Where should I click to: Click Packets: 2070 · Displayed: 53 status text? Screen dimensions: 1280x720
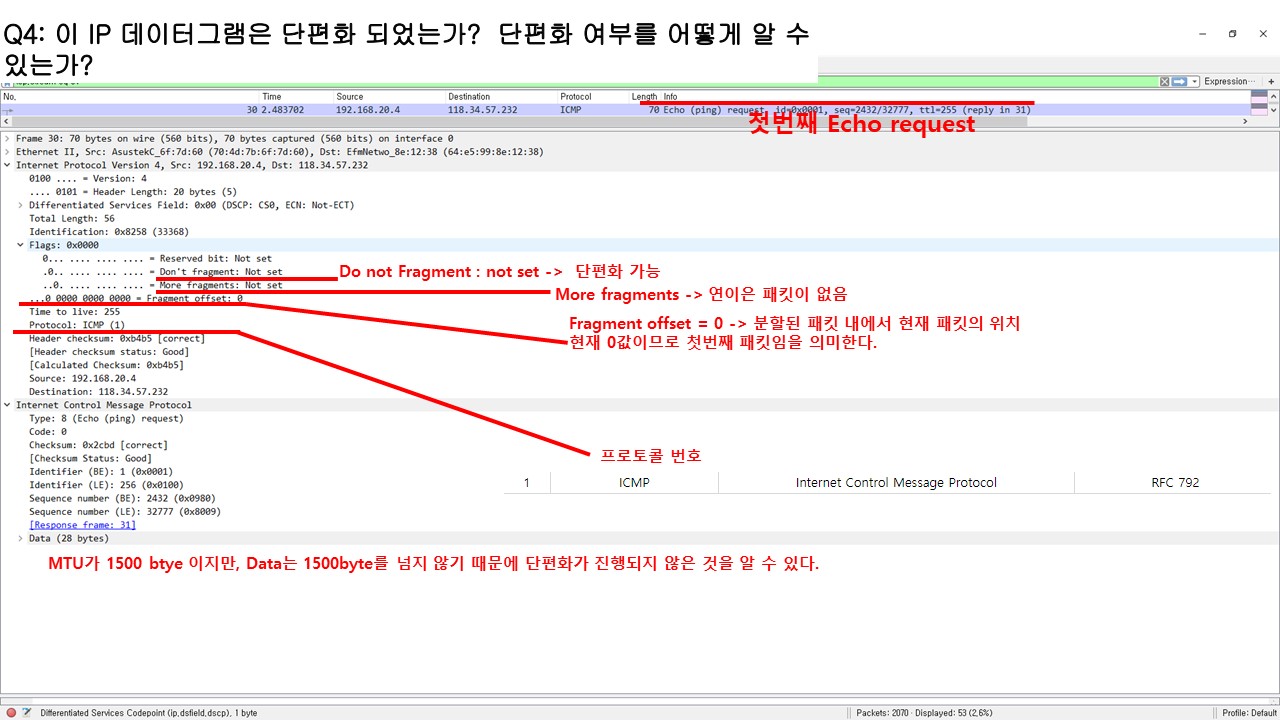click(922, 713)
